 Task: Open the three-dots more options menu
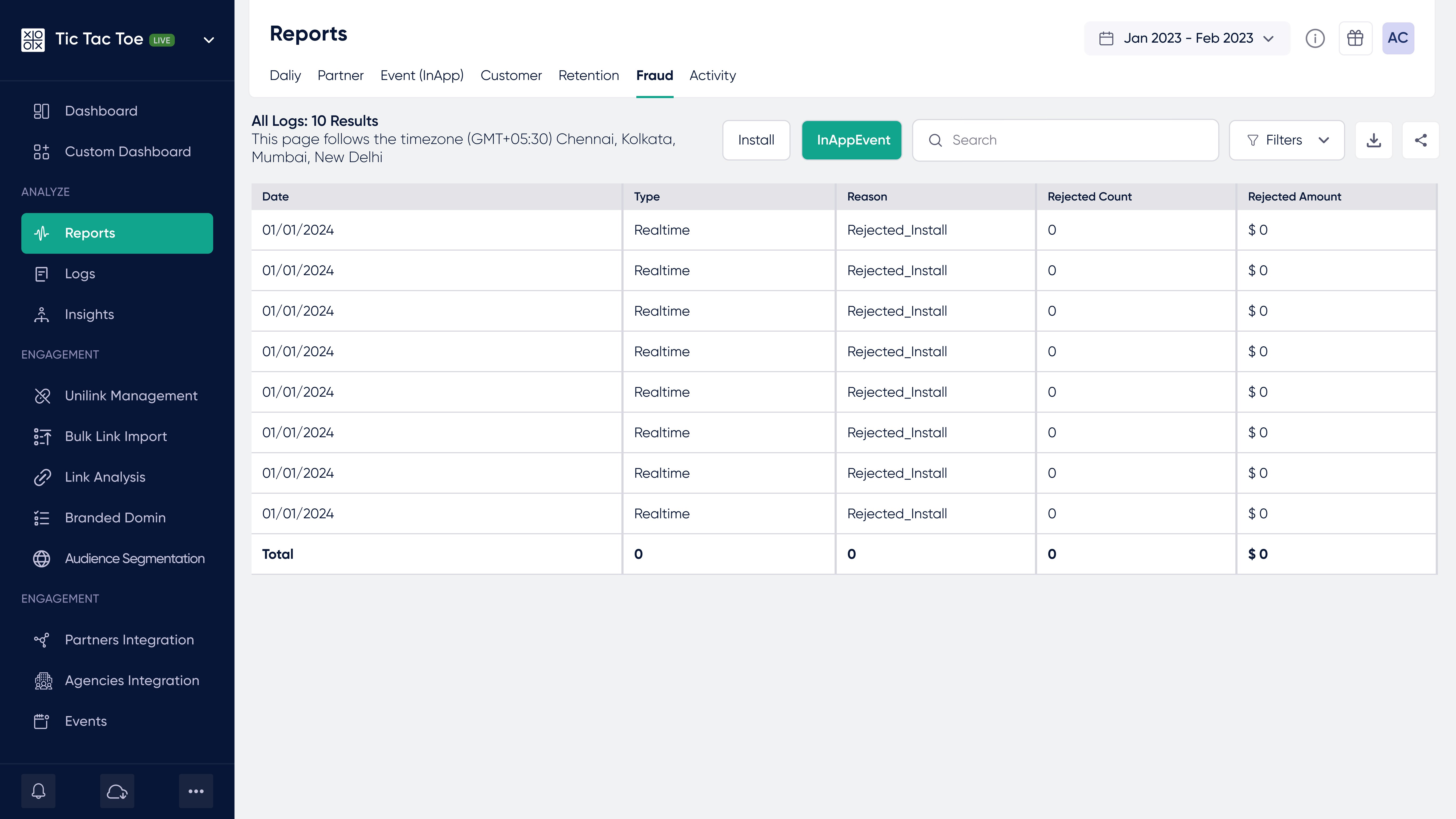click(x=196, y=791)
